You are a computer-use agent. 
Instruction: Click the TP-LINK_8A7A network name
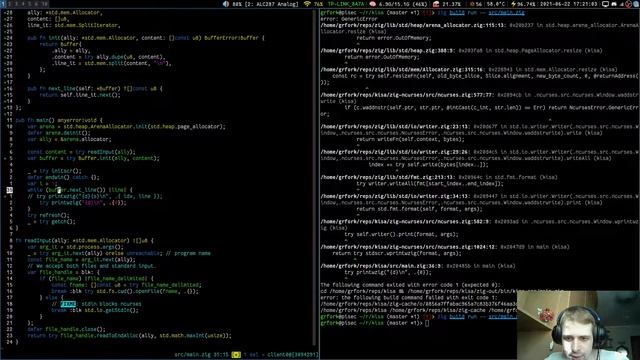346,4
